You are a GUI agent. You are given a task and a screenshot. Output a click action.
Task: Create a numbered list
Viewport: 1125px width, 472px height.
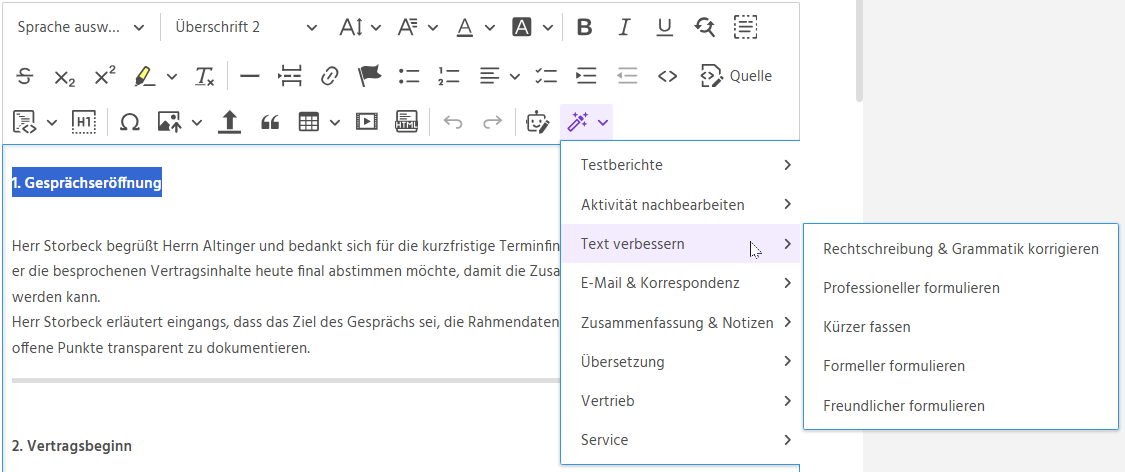(x=449, y=76)
